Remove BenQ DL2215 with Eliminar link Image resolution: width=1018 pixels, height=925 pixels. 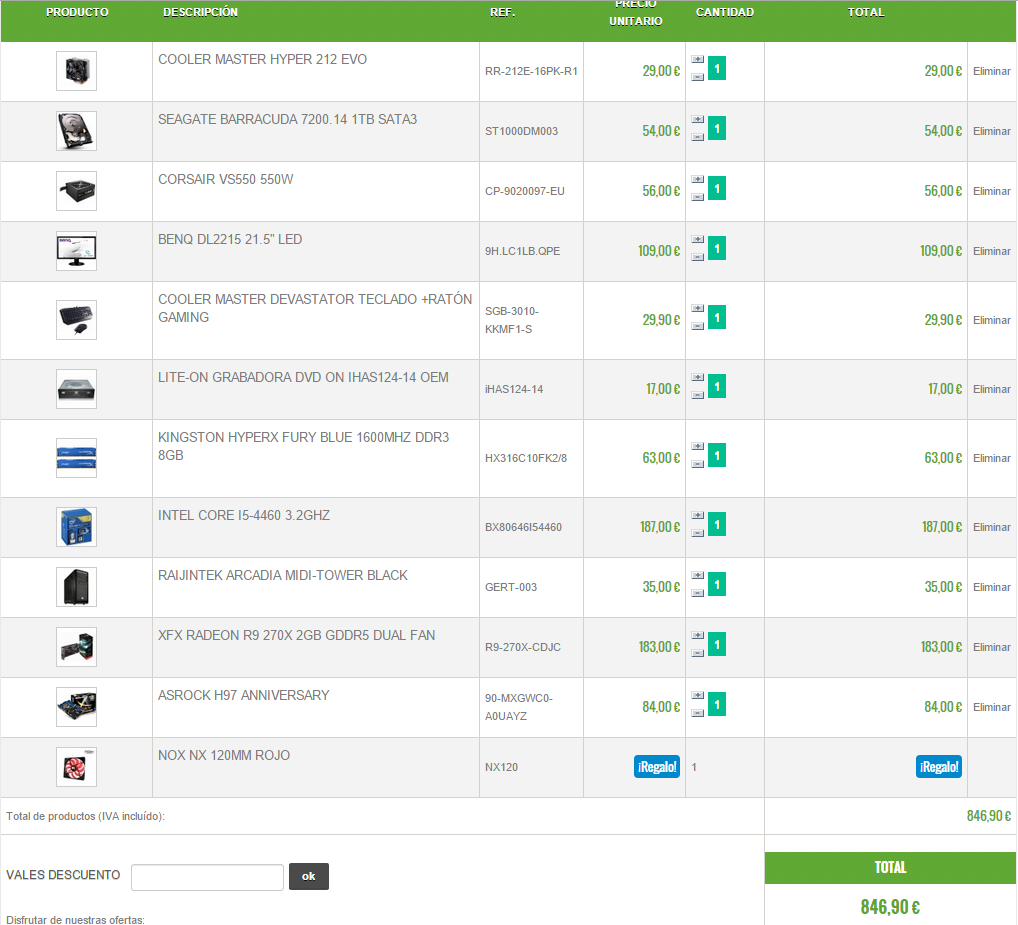point(991,251)
